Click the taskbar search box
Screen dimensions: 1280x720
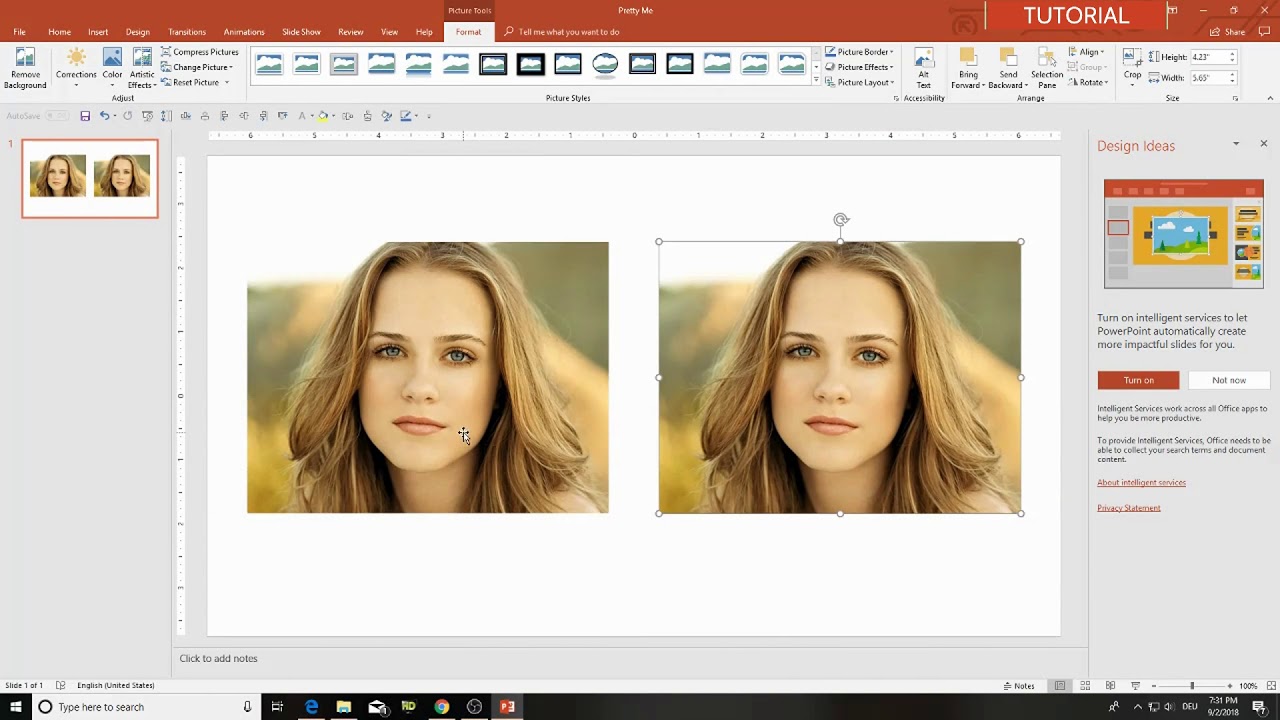[145, 707]
